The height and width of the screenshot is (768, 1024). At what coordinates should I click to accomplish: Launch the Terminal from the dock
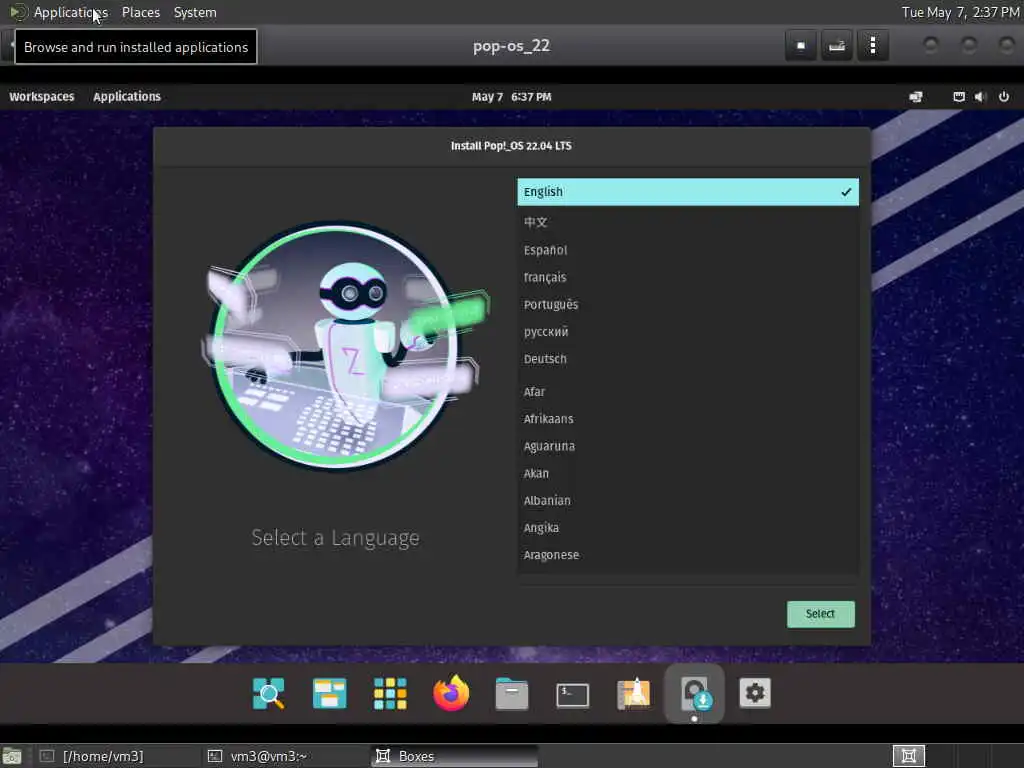click(x=572, y=695)
